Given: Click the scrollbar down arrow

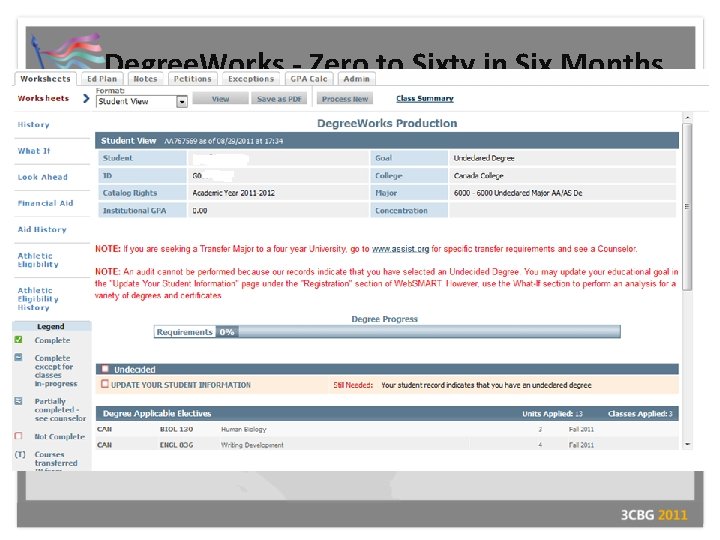Looking at the screenshot, I should tap(687, 444).
